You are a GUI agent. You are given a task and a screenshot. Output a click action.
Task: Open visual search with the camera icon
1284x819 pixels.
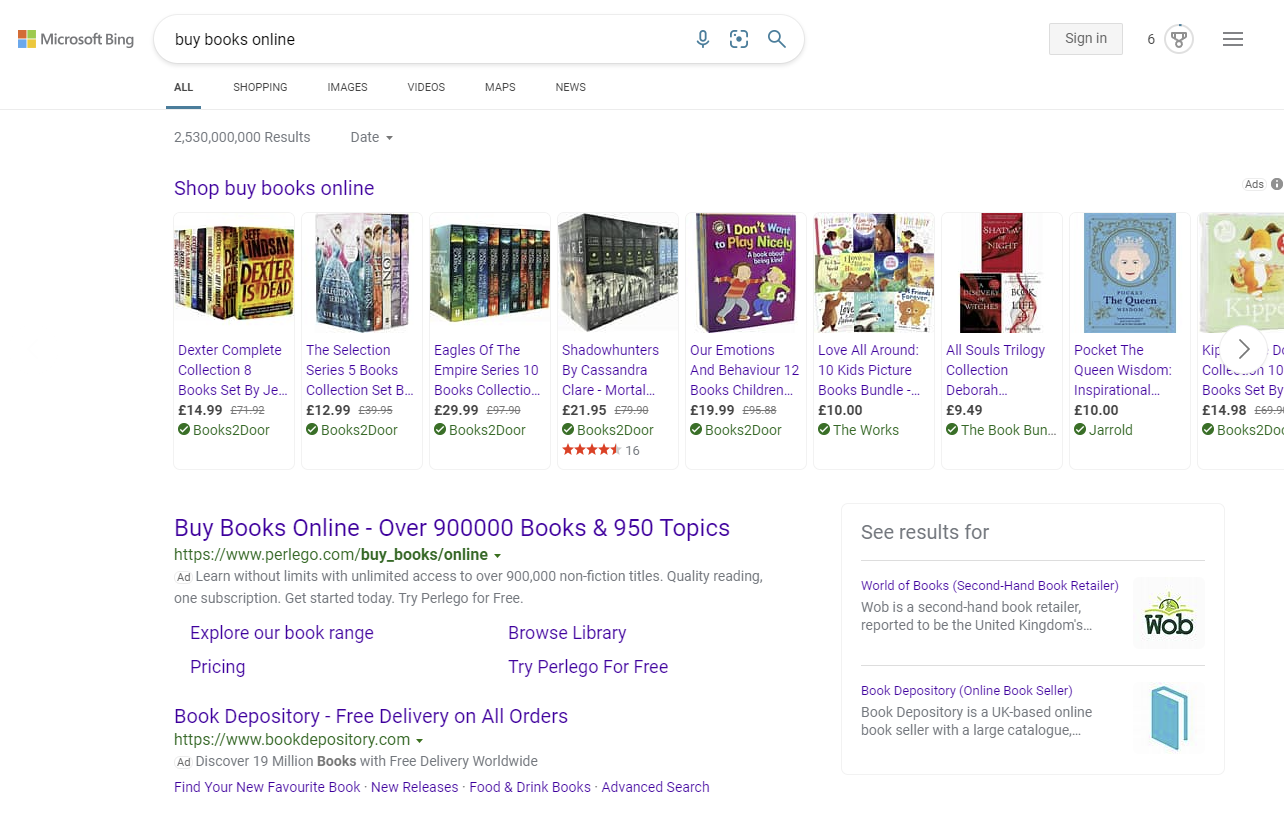739,38
